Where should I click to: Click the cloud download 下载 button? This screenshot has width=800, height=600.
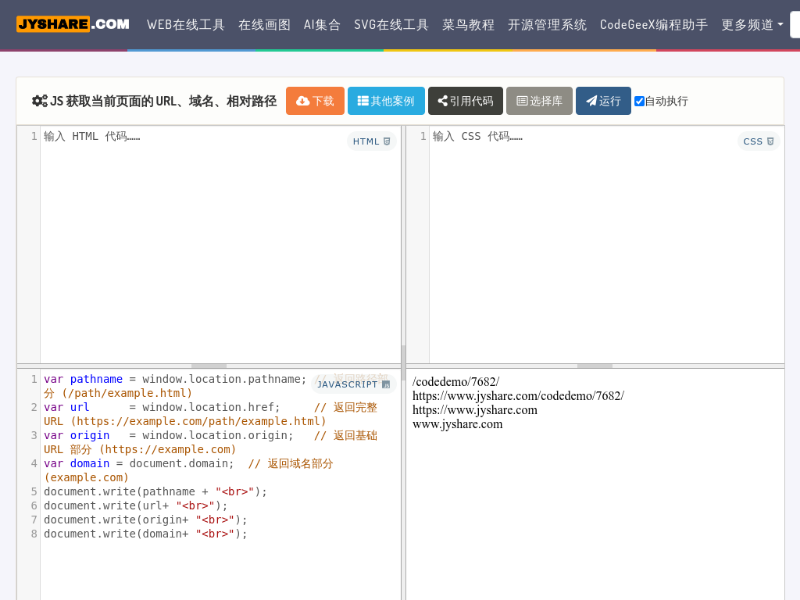point(315,101)
